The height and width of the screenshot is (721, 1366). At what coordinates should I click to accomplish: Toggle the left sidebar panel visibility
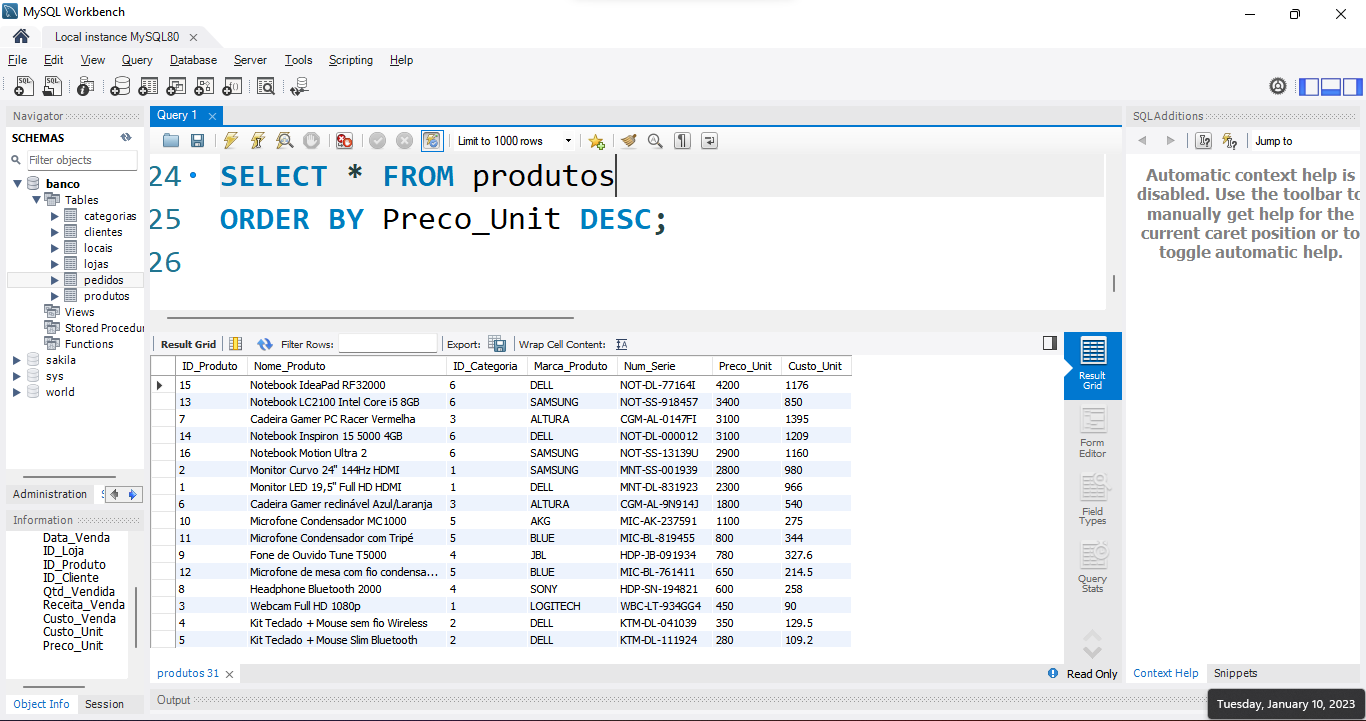click(1309, 87)
